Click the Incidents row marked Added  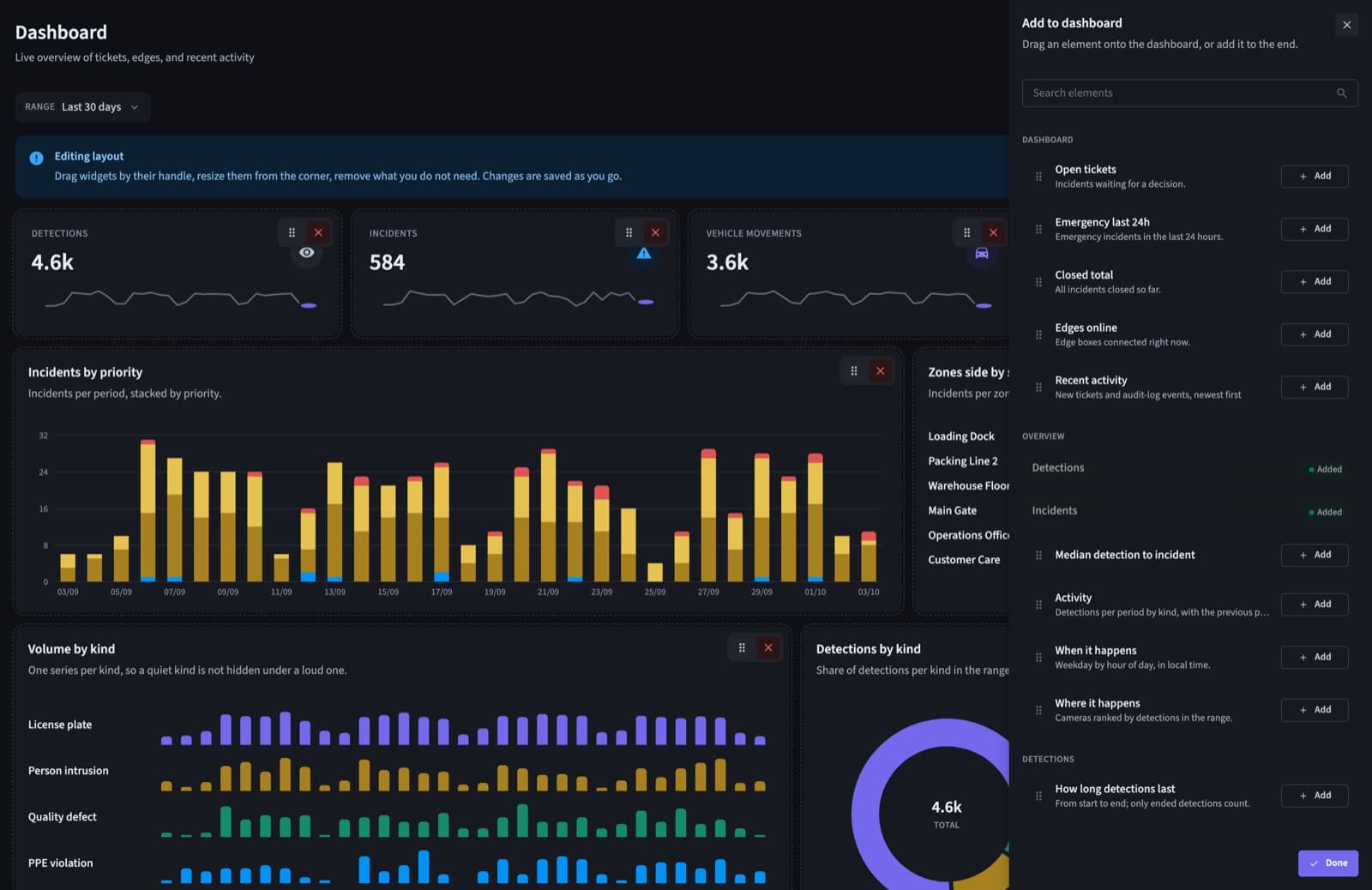pos(1189,511)
